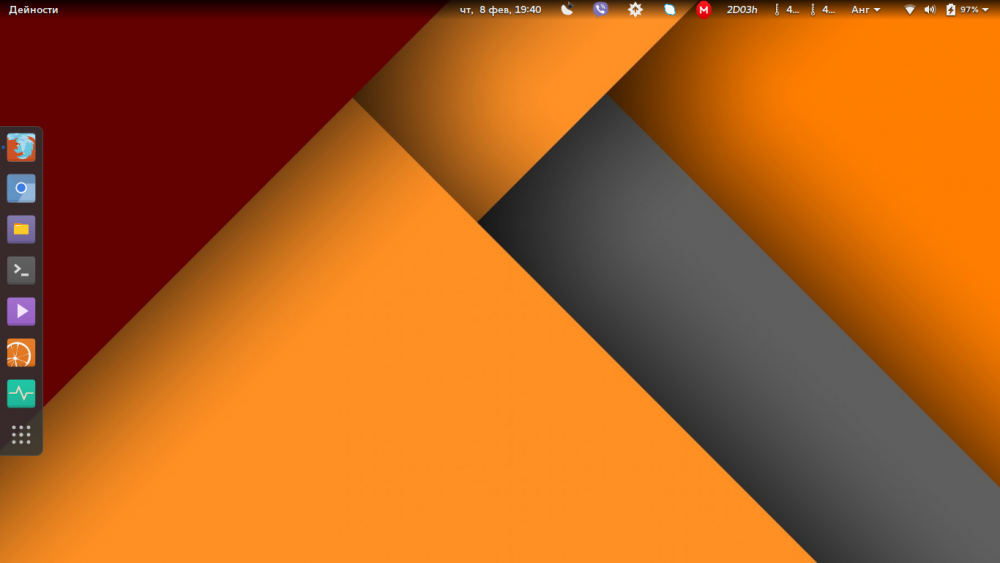Launch Chromium browser from the dock

pyautogui.click(x=21, y=188)
